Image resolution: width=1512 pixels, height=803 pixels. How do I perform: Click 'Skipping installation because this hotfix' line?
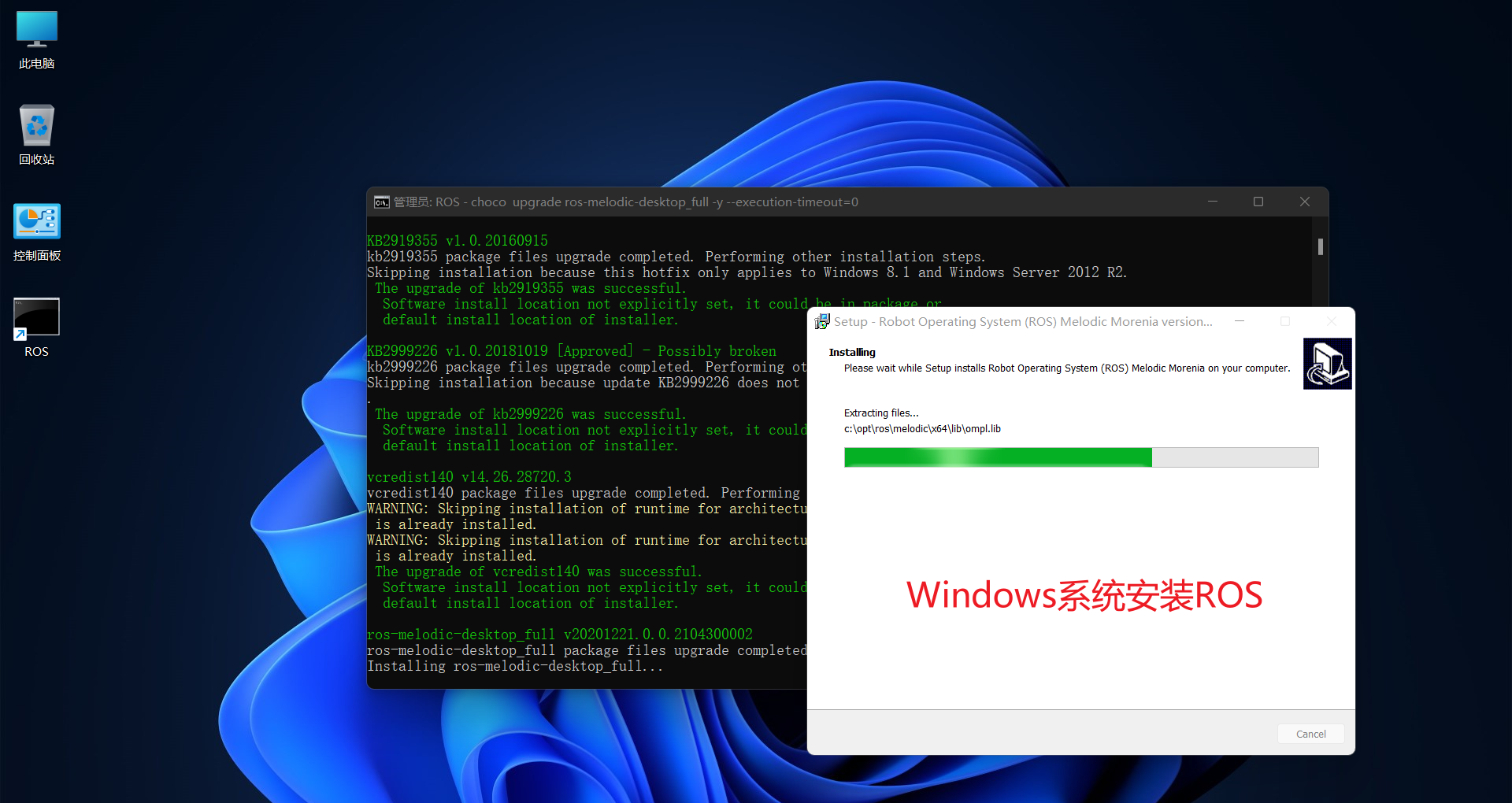click(747, 272)
